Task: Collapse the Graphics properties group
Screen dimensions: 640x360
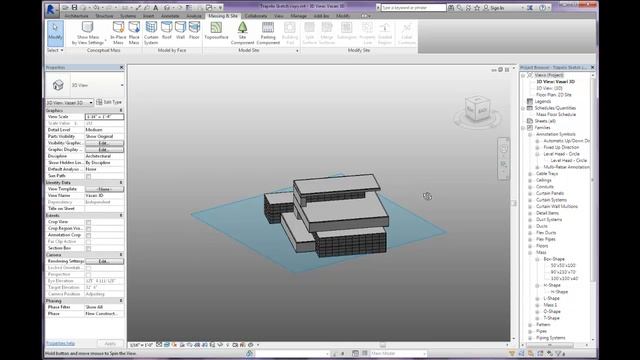Action: pyautogui.click(x=121, y=111)
